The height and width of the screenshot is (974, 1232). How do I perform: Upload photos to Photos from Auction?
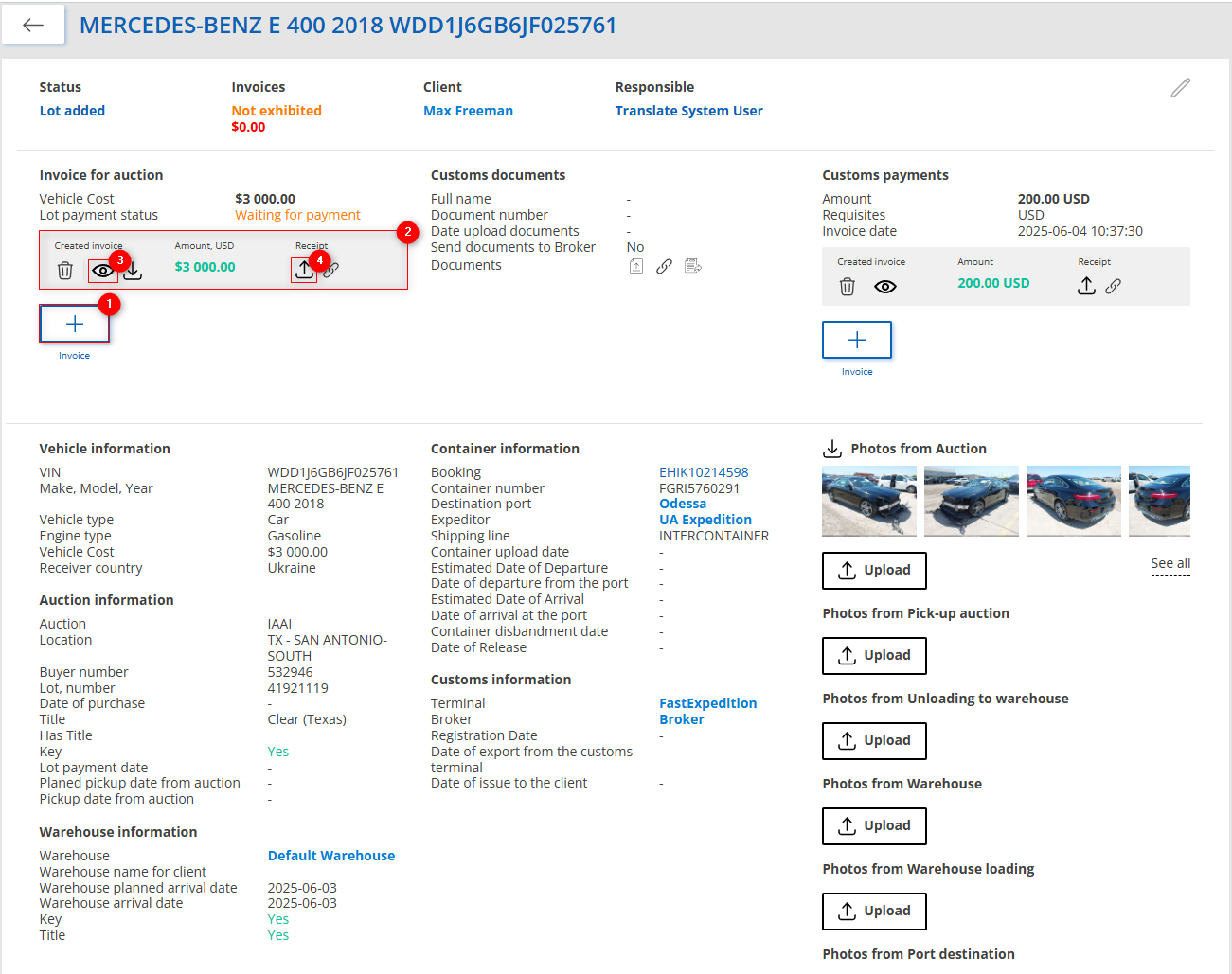874,571
